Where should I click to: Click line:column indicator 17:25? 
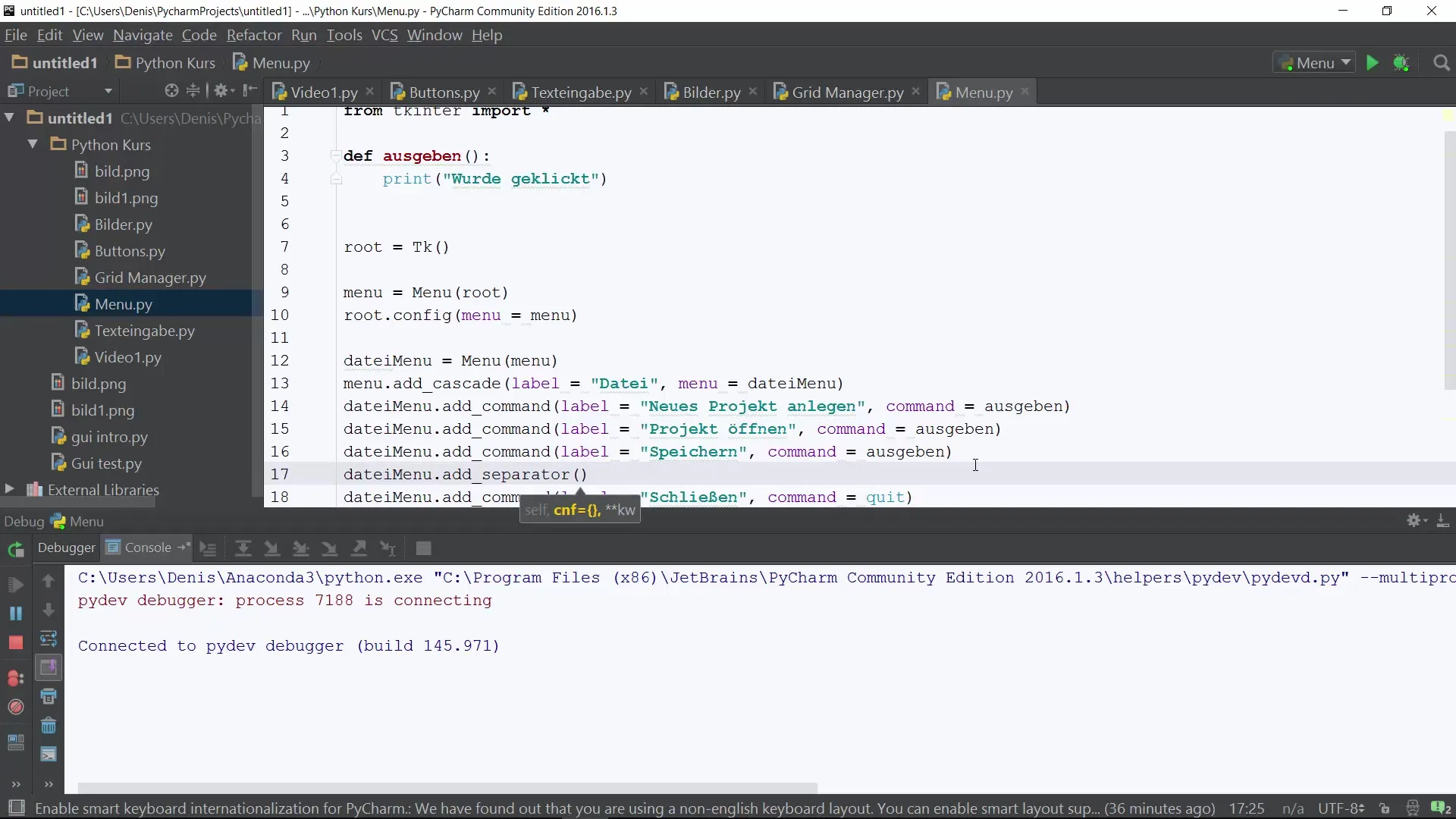click(x=1247, y=808)
